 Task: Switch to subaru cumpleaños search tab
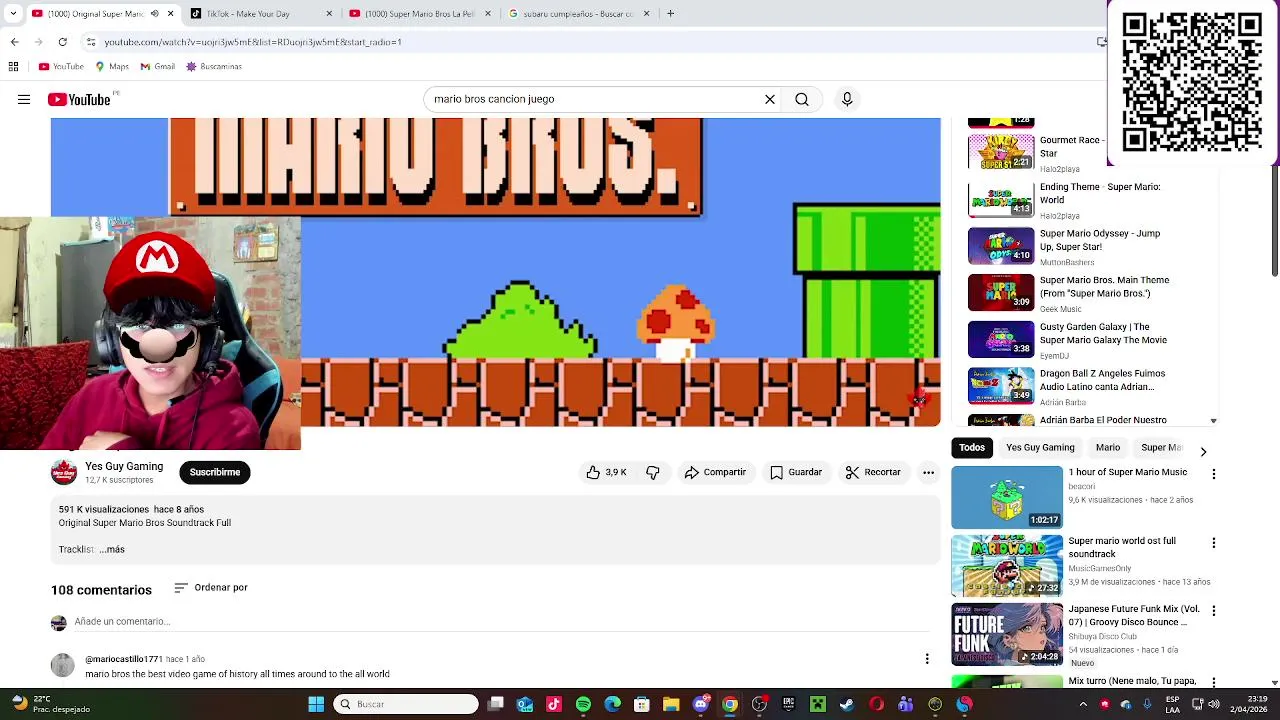(578, 14)
